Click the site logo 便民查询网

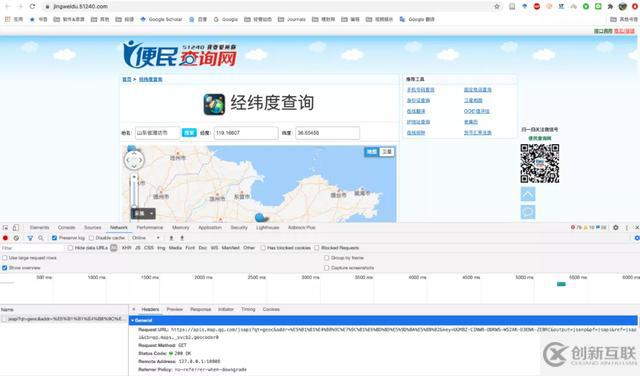(180, 55)
